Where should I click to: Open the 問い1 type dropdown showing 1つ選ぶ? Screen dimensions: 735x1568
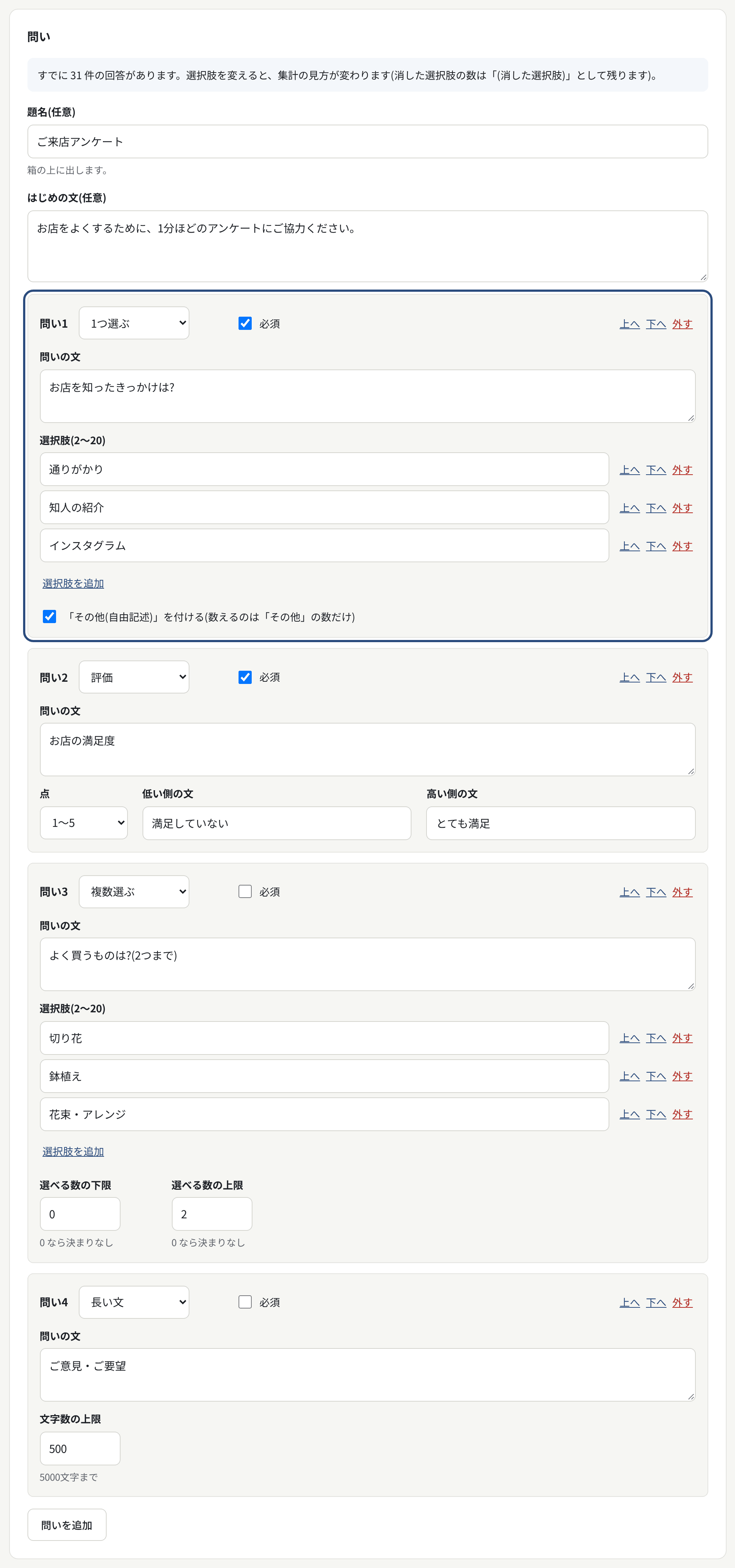tap(134, 323)
